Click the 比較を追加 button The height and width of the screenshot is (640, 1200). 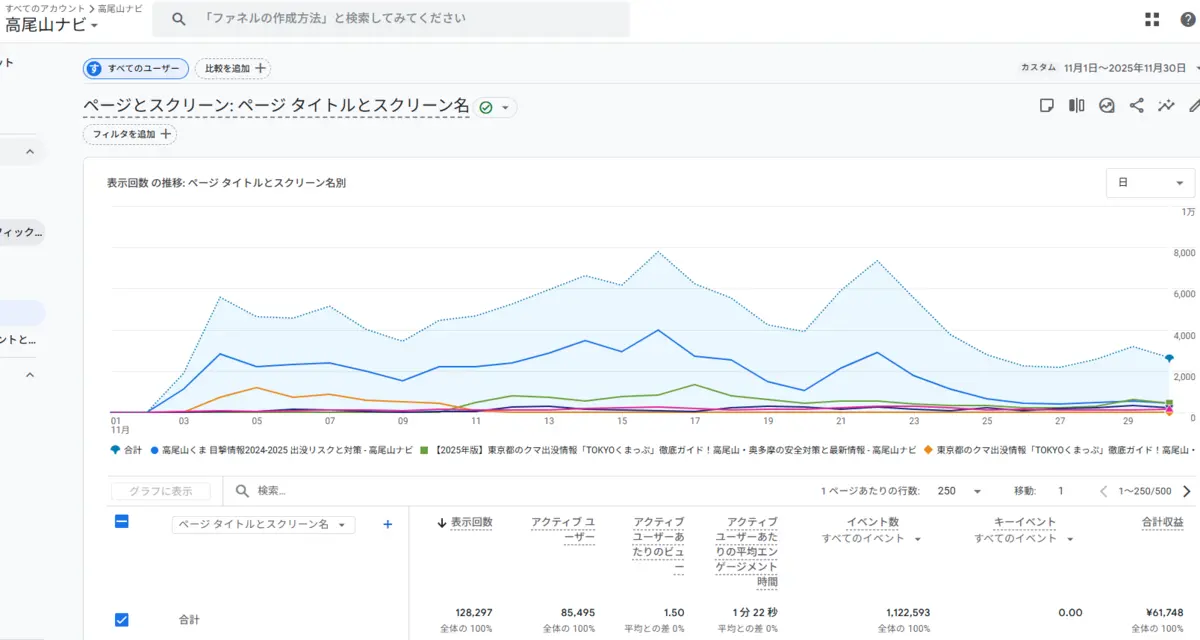click(233, 68)
